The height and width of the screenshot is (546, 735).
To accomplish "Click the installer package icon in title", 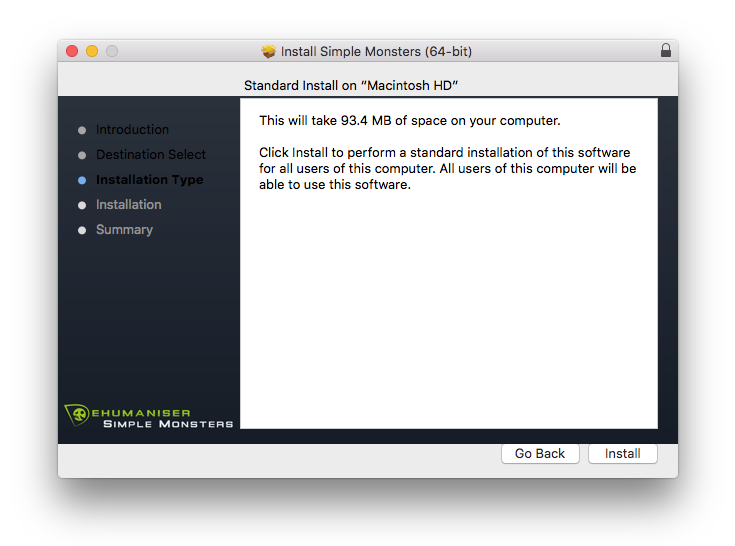I will coord(269,51).
